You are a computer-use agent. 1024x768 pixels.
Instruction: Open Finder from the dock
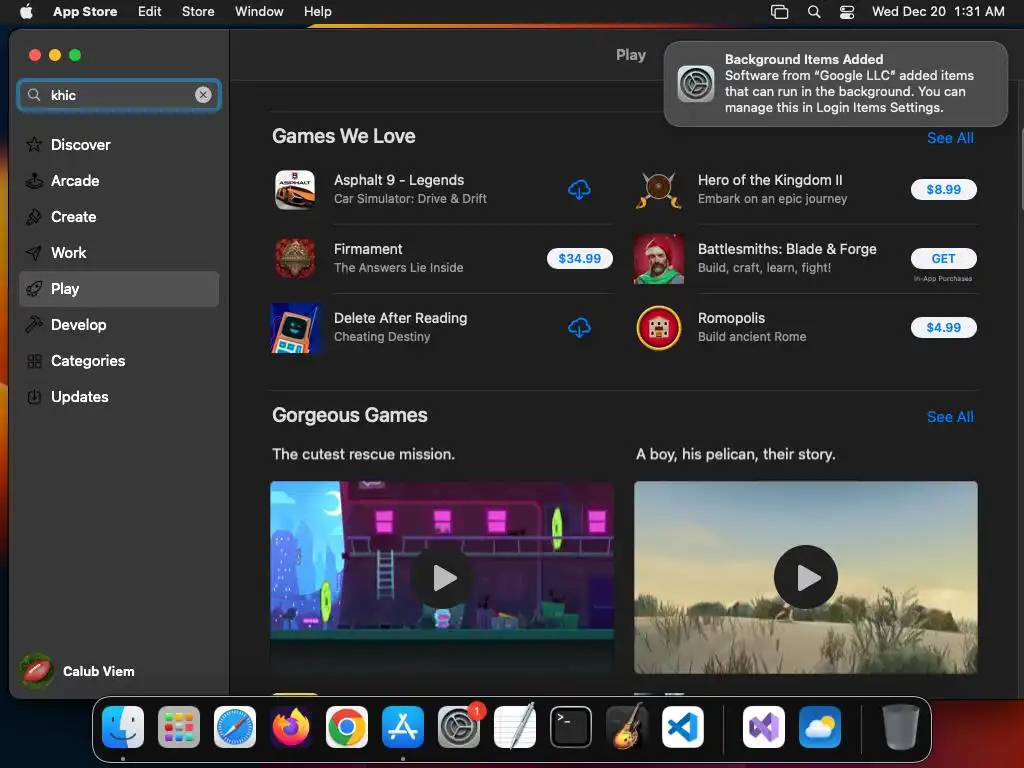pos(123,727)
